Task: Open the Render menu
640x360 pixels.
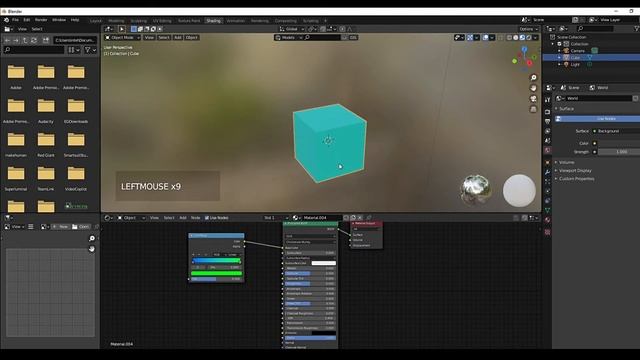Action: [x=41, y=20]
